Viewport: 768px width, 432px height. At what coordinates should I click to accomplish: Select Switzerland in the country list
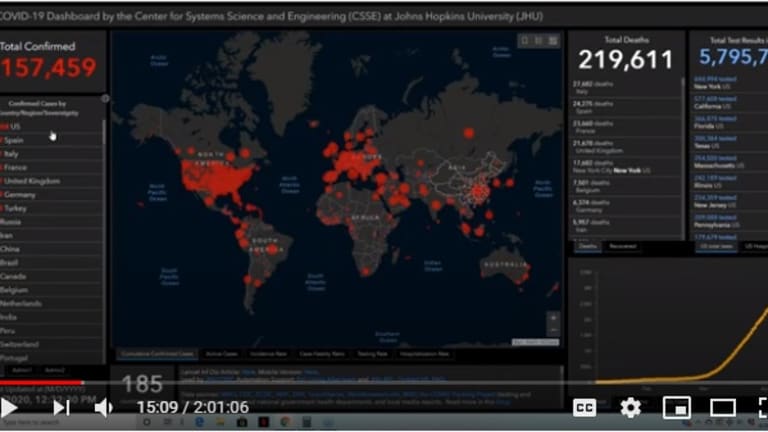pos(51,344)
